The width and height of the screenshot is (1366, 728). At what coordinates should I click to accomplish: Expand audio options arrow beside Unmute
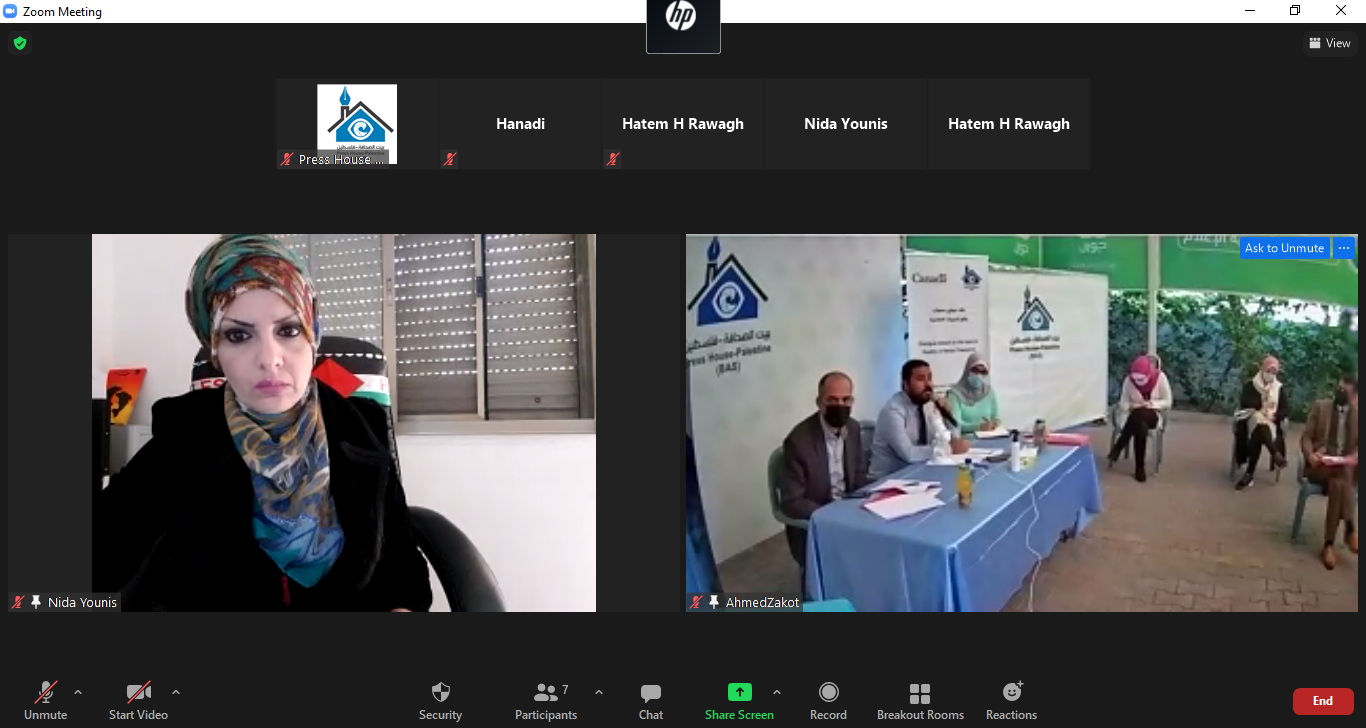(78, 692)
